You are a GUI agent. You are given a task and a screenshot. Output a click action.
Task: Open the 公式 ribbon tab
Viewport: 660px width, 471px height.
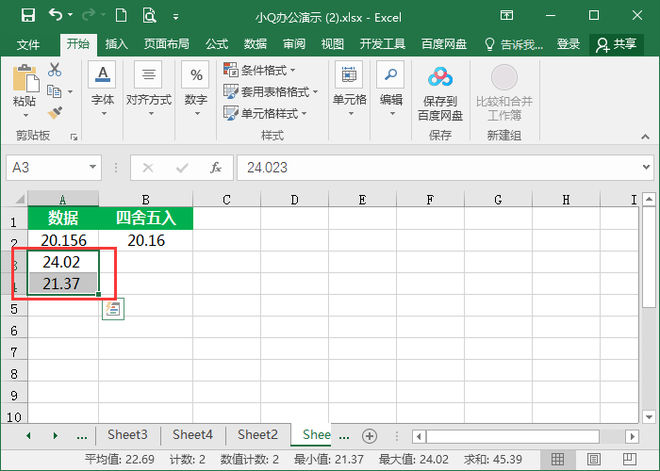tap(217, 44)
